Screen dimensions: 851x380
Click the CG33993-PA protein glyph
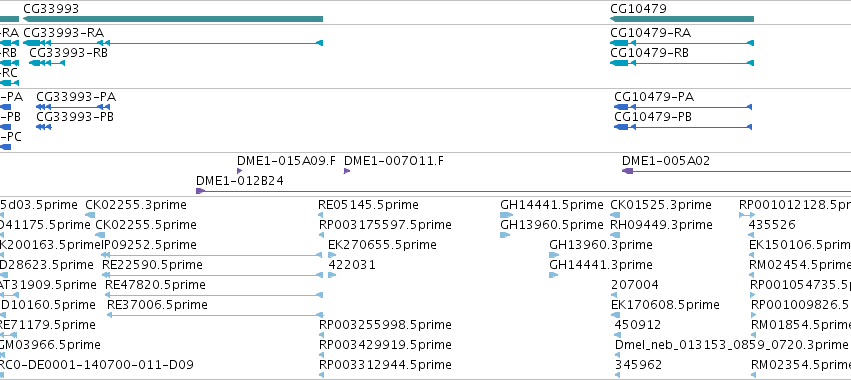(73, 107)
